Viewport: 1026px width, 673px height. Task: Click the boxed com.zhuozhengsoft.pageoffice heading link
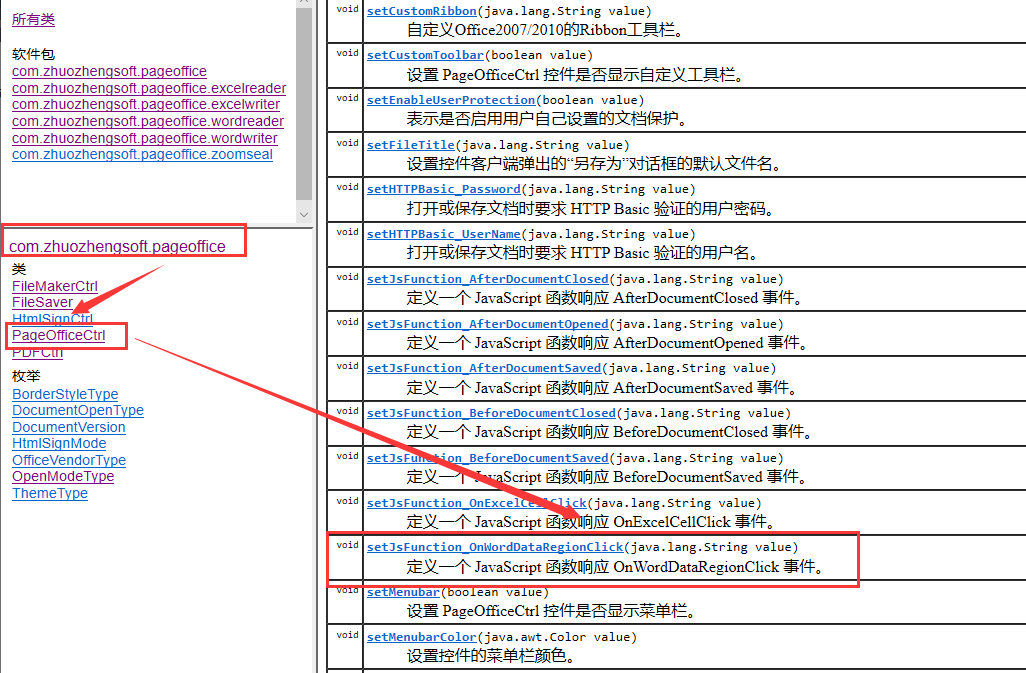click(117, 247)
